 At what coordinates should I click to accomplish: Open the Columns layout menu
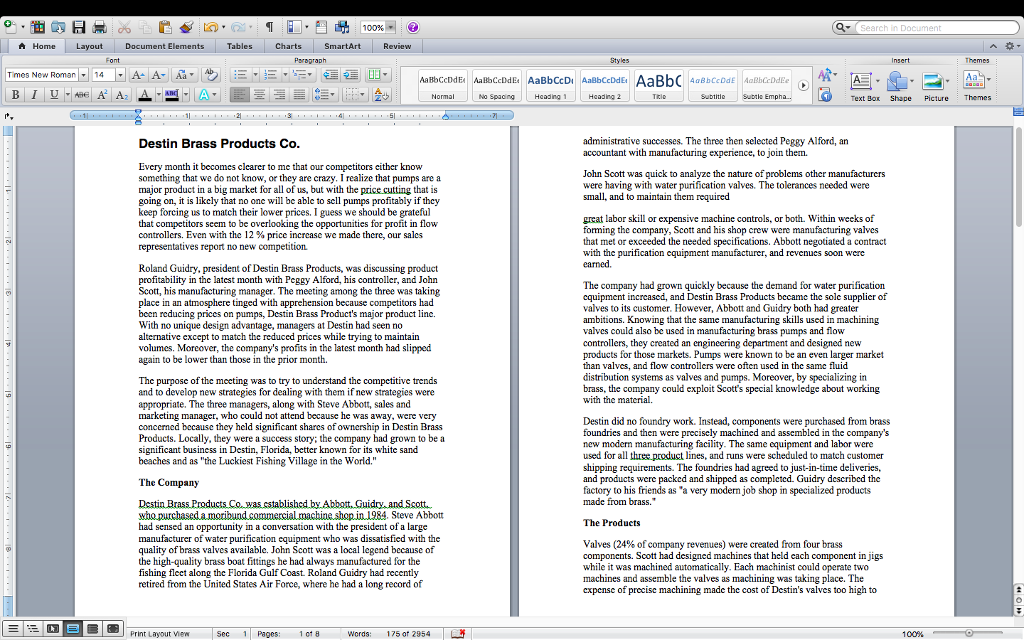pyautogui.click(x=377, y=75)
